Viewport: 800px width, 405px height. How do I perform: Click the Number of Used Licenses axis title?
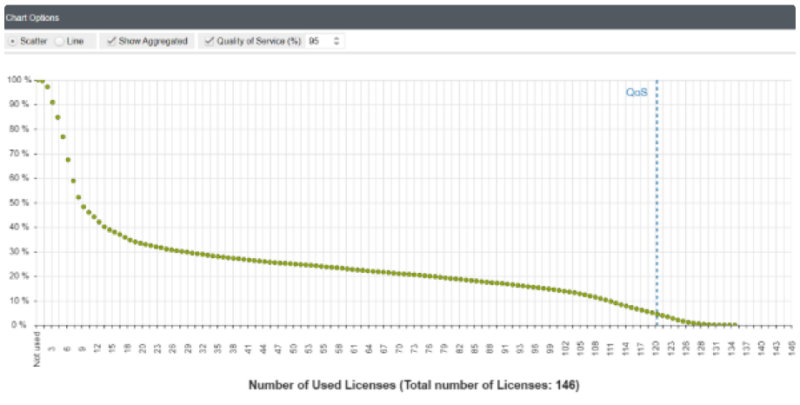(x=414, y=385)
